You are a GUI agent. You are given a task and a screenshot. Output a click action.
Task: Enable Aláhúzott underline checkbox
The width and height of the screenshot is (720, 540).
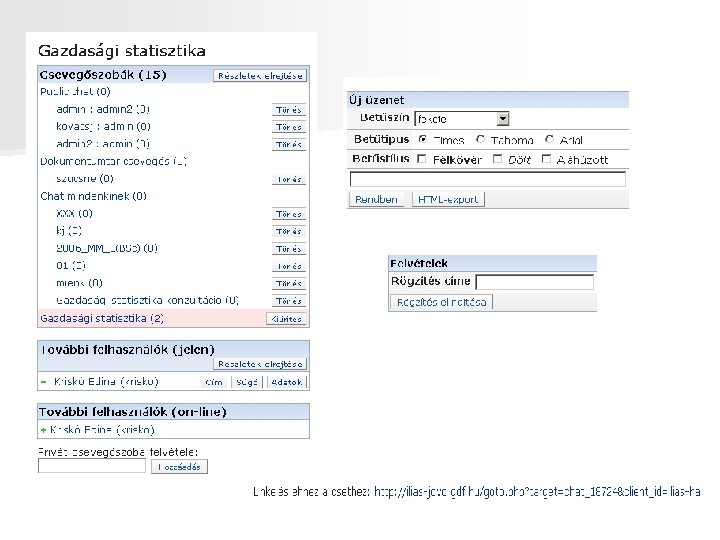coord(546,159)
